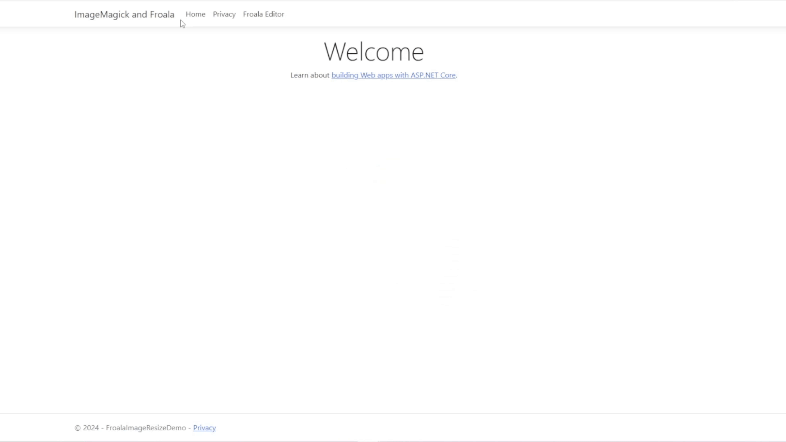This screenshot has width=786, height=442.
Task: Click the Welcome heading
Action: click(x=373, y=51)
